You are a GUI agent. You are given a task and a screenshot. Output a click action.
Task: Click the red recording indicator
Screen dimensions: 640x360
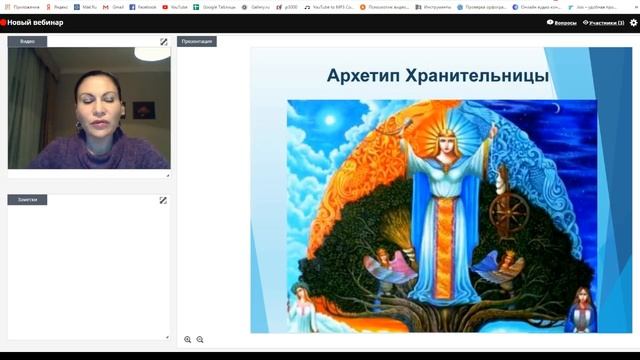3,22
